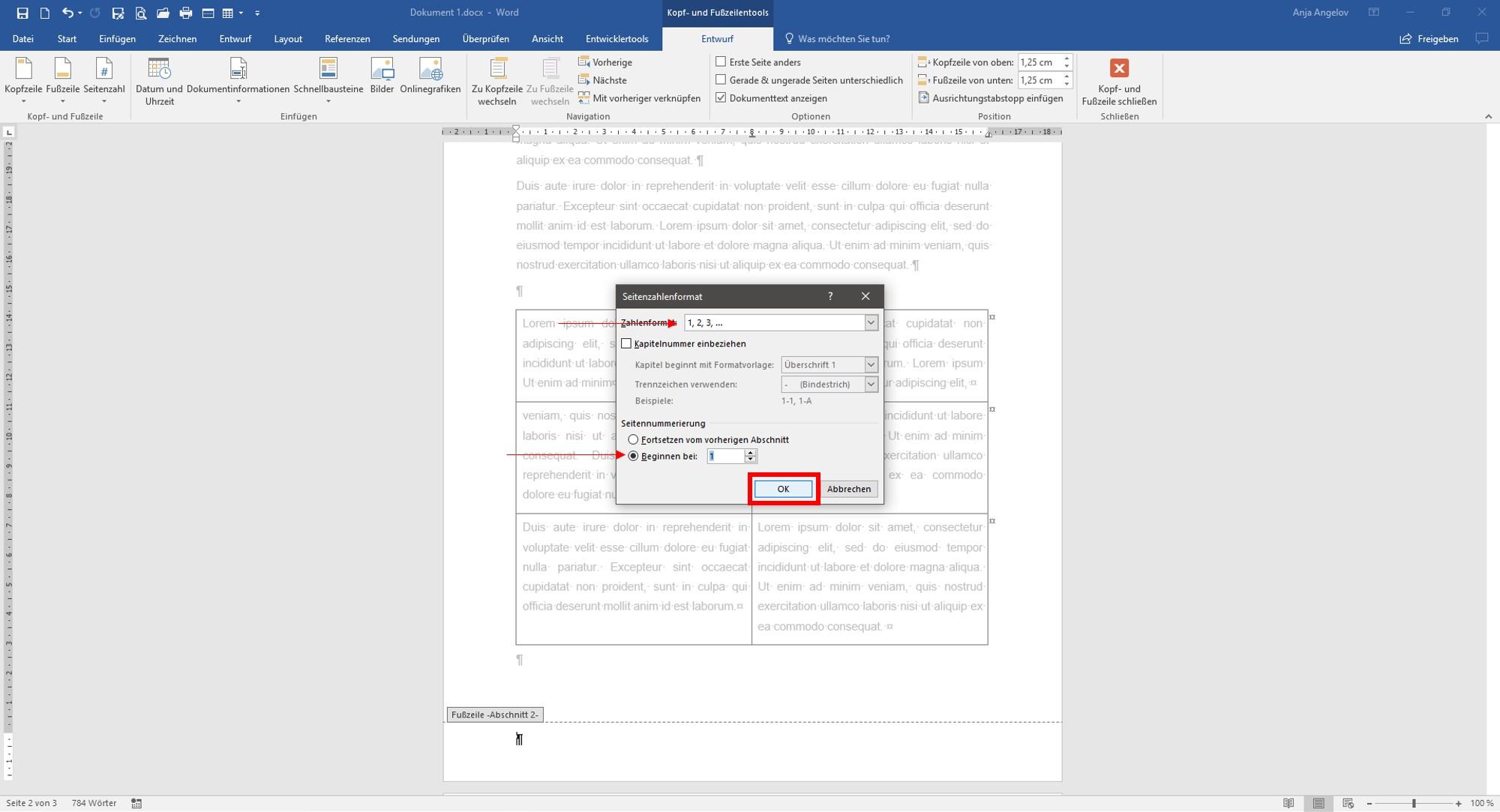Click the zoom slider handle
1500x812 pixels.
point(1414,803)
